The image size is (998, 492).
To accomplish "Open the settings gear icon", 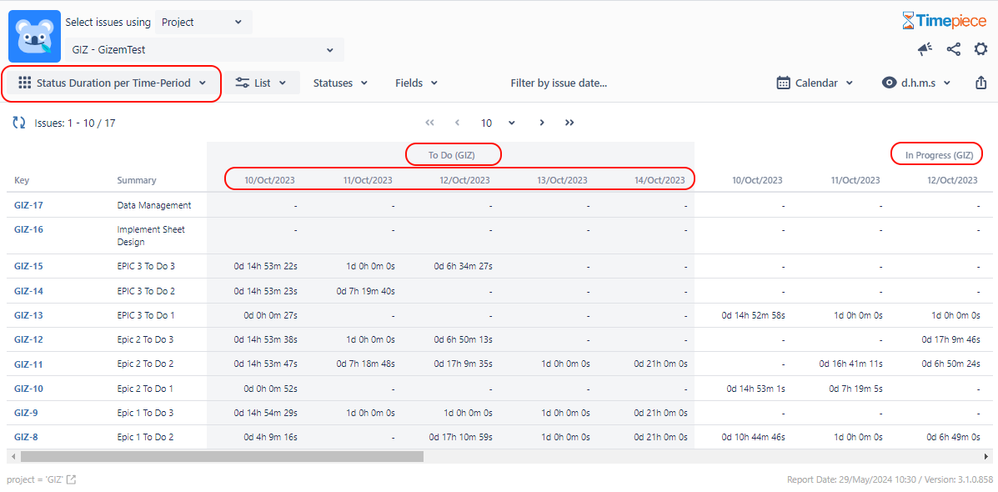I will [x=981, y=49].
